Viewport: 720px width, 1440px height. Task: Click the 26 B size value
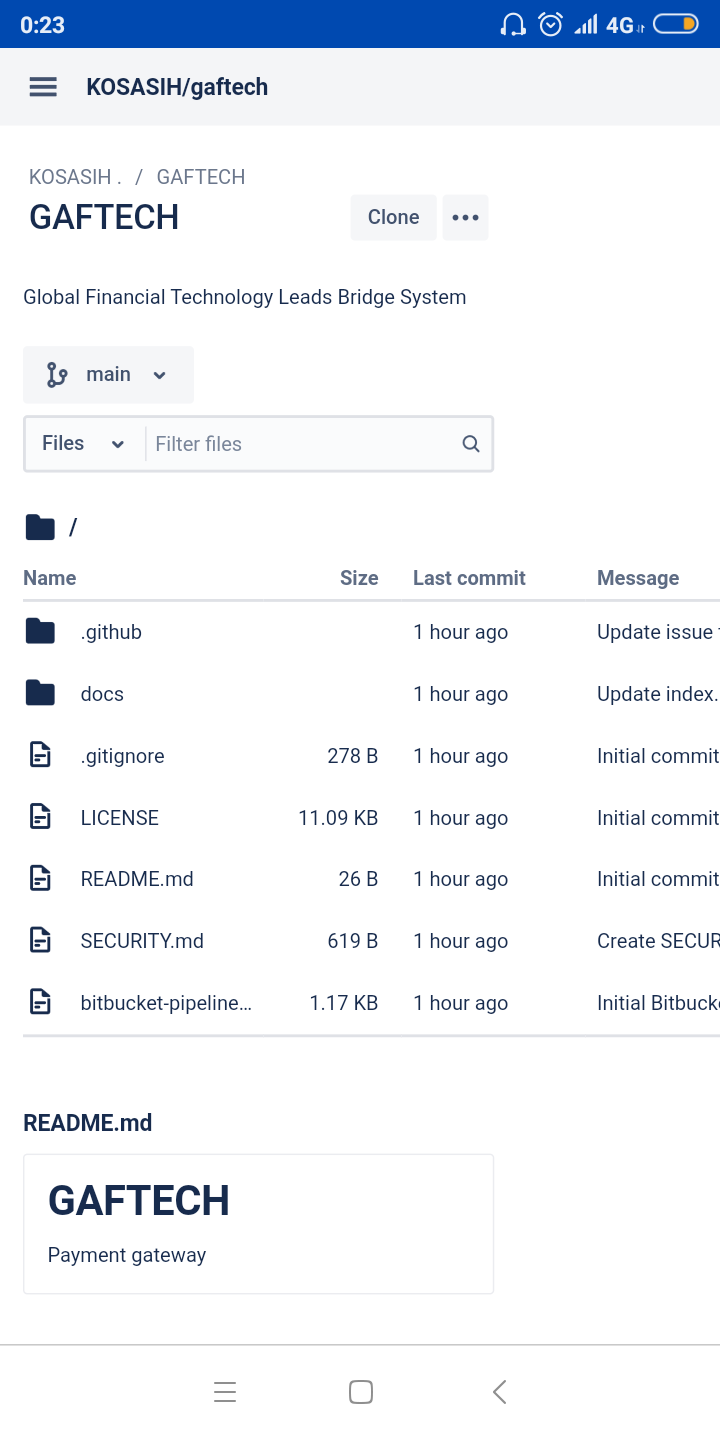[358, 879]
